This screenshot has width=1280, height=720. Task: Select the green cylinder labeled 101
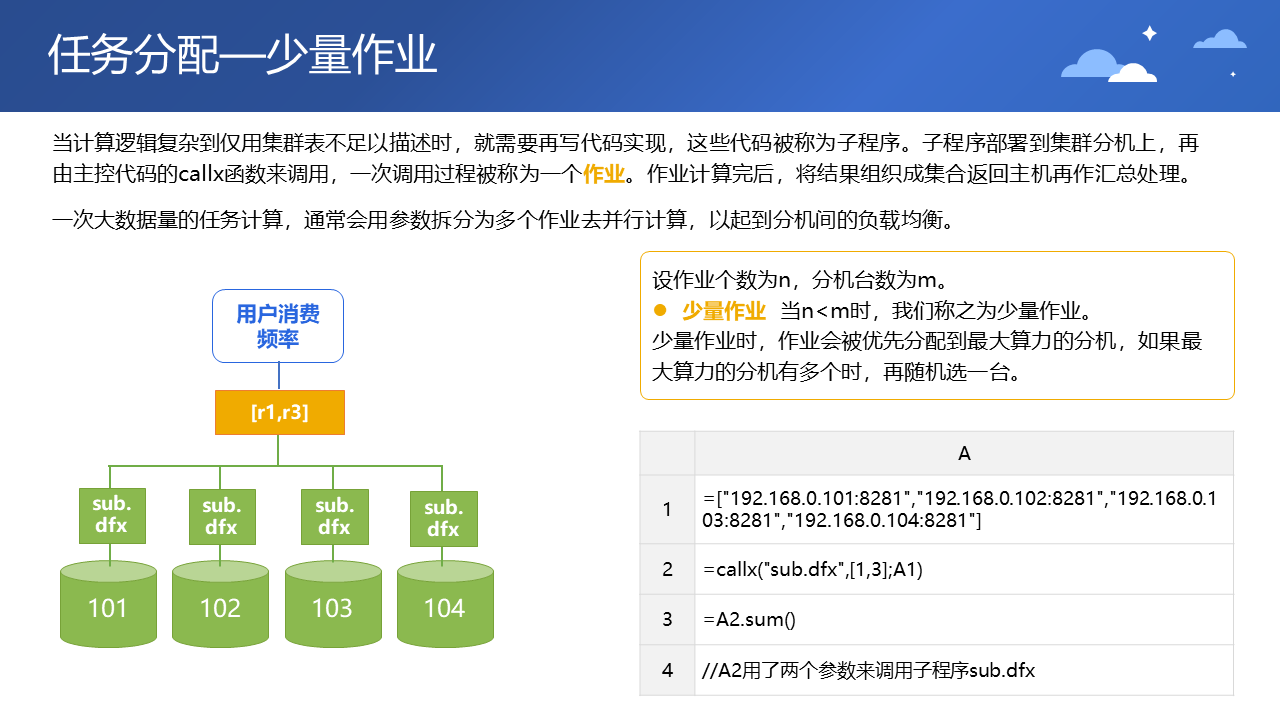tap(108, 603)
